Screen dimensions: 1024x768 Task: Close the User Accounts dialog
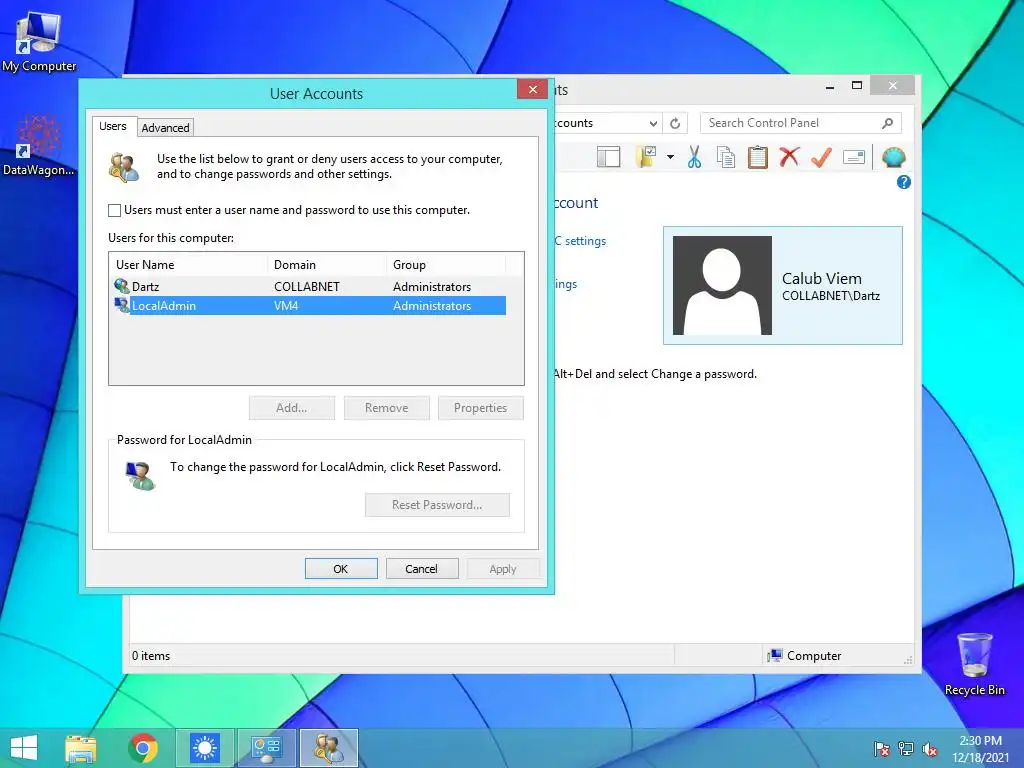532,89
